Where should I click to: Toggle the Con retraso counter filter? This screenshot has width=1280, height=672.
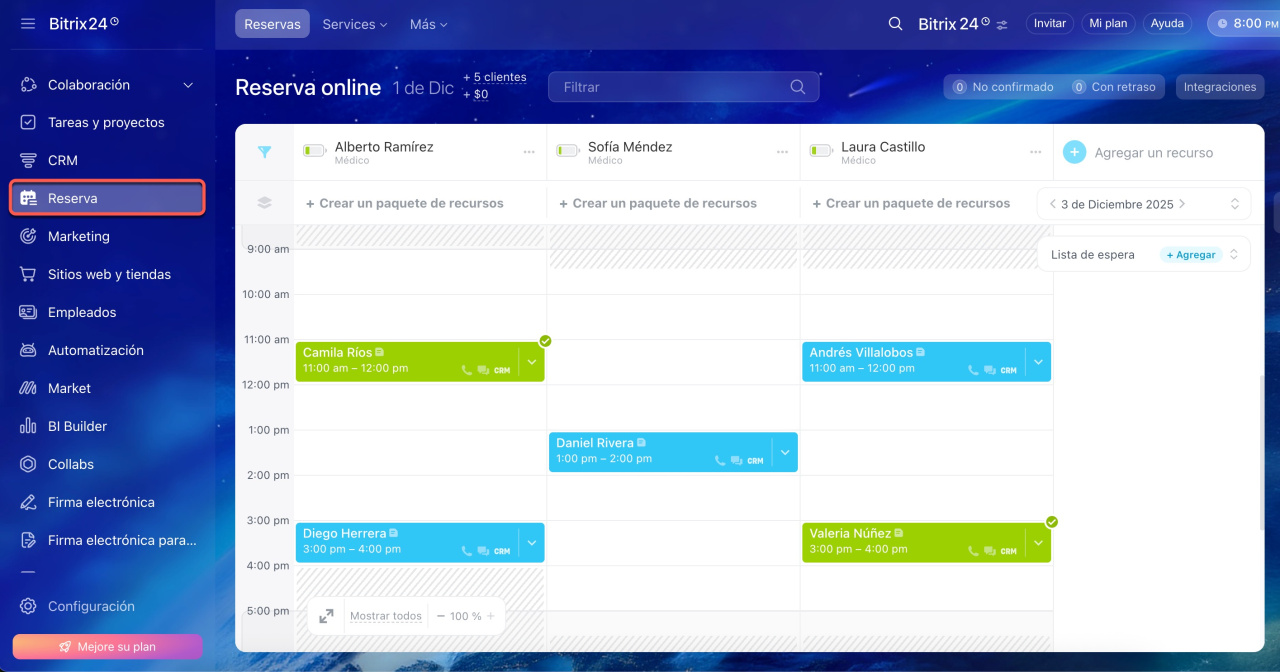click(1114, 87)
